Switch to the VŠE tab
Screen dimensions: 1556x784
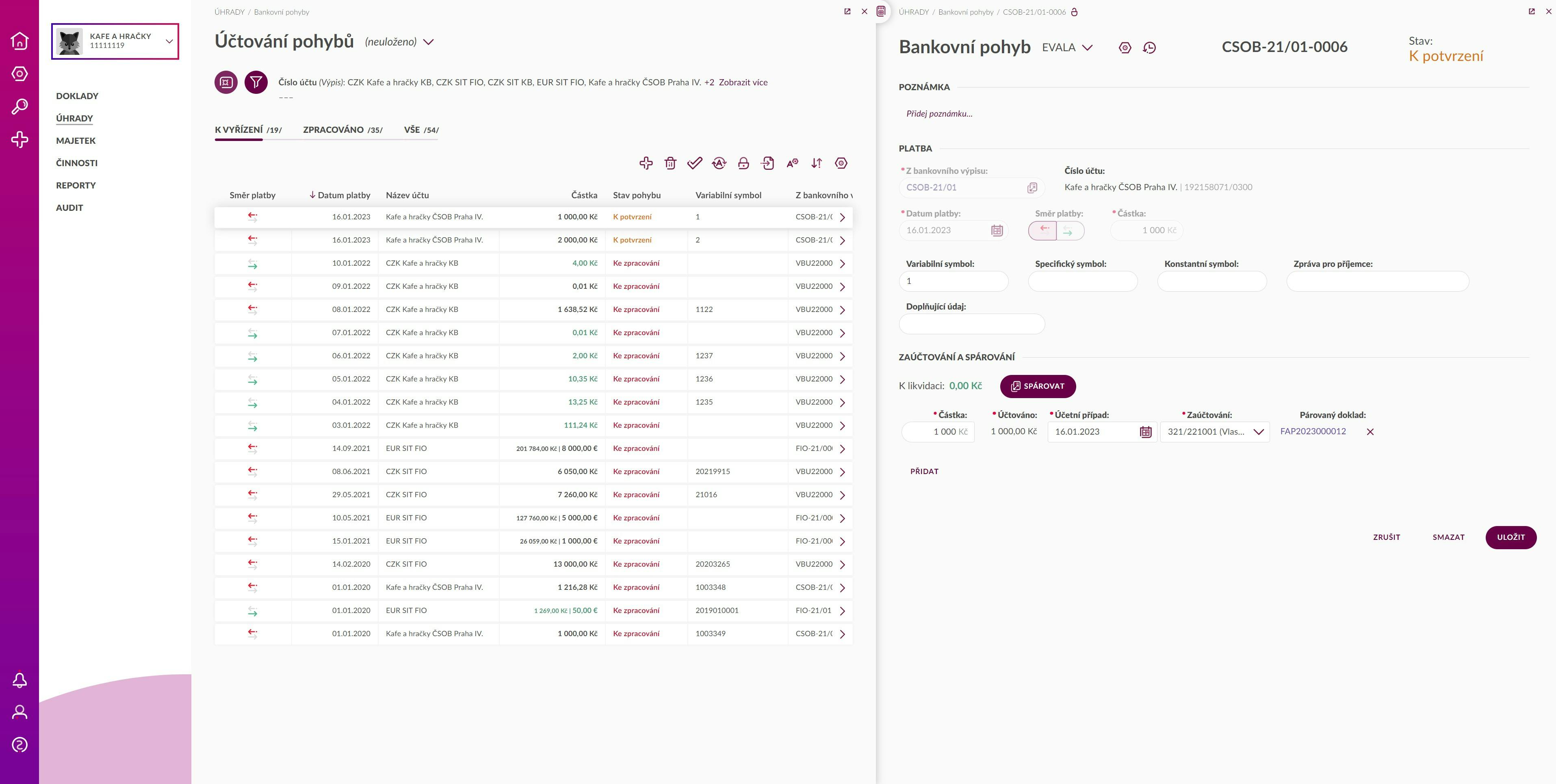[x=421, y=130]
